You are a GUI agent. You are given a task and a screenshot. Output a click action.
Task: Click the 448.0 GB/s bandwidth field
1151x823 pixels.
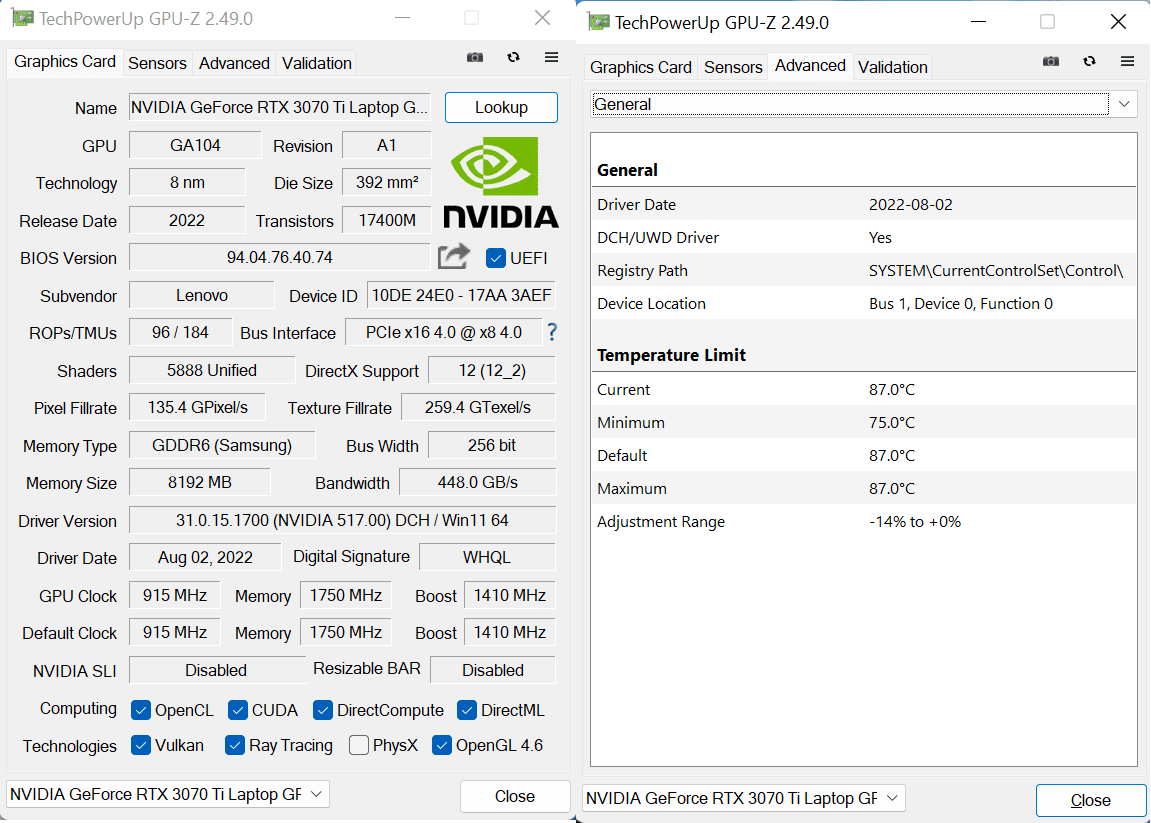coord(477,482)
